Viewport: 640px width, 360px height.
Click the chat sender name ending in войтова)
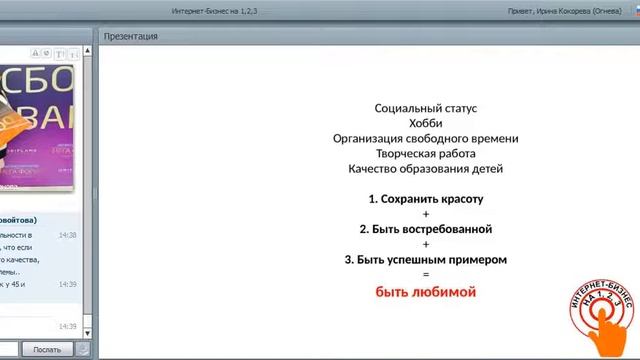(18, 220)
